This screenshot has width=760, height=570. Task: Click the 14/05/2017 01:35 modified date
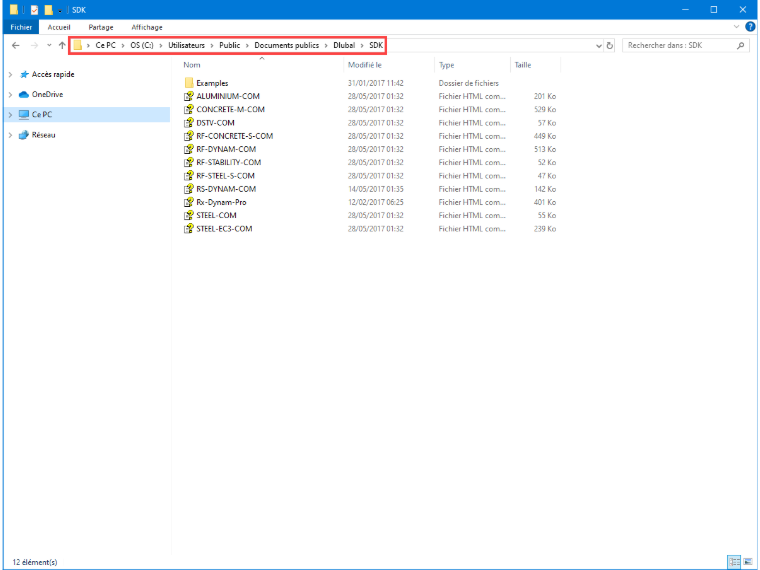coord(376,189)
